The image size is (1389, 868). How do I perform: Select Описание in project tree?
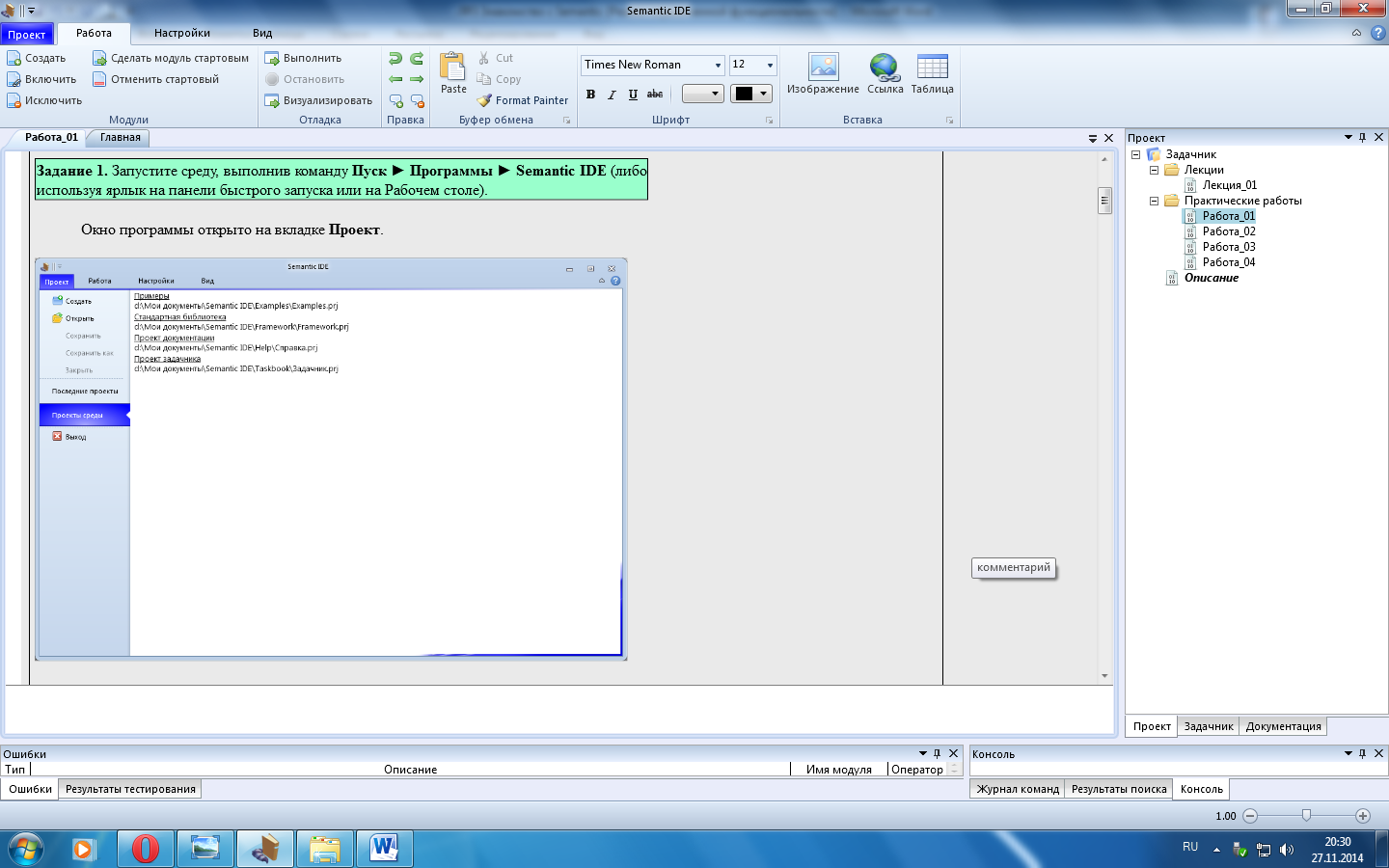pos(1212,278)
